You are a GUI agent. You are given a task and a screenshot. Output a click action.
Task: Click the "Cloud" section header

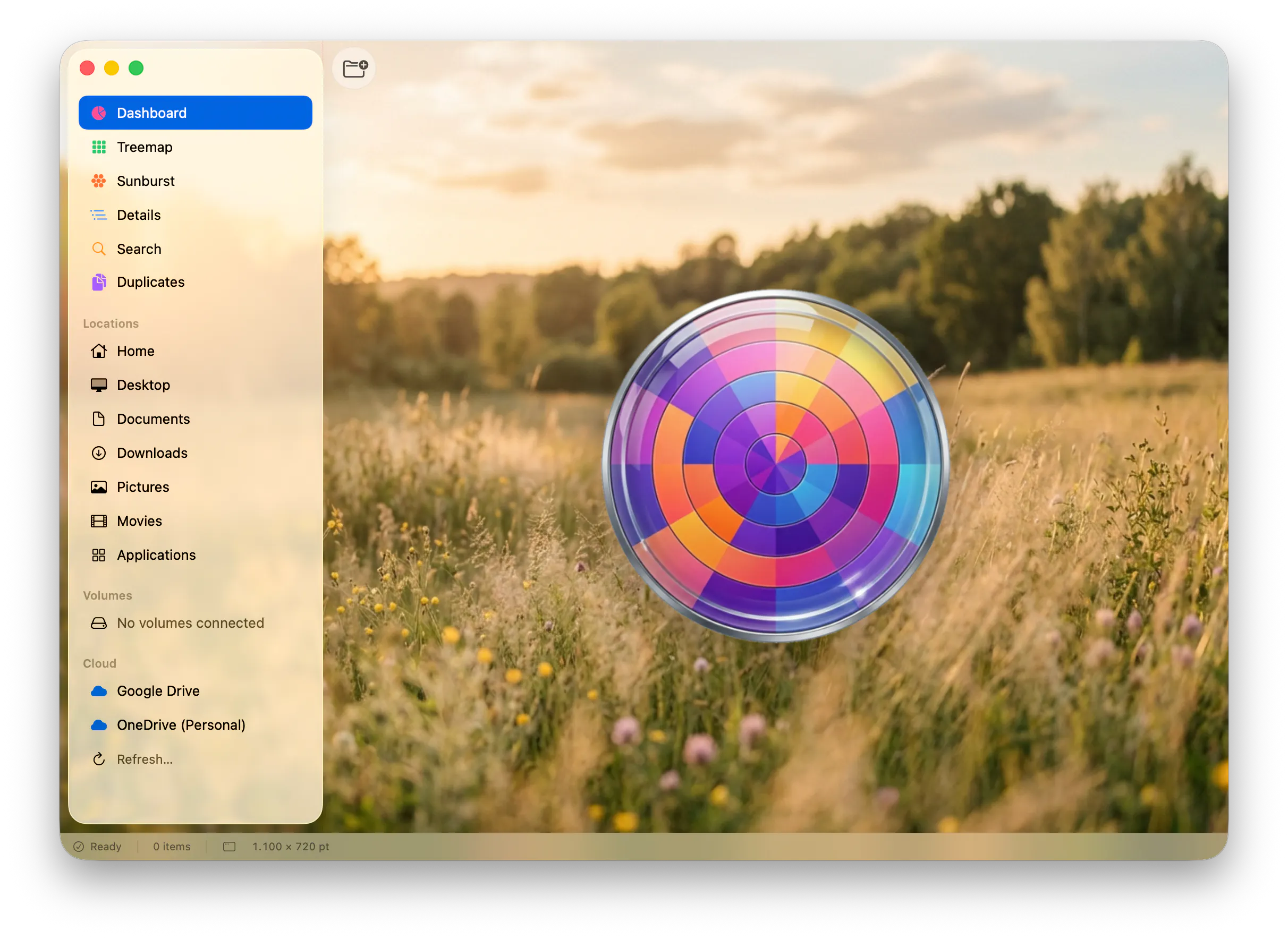coord(99,664)
